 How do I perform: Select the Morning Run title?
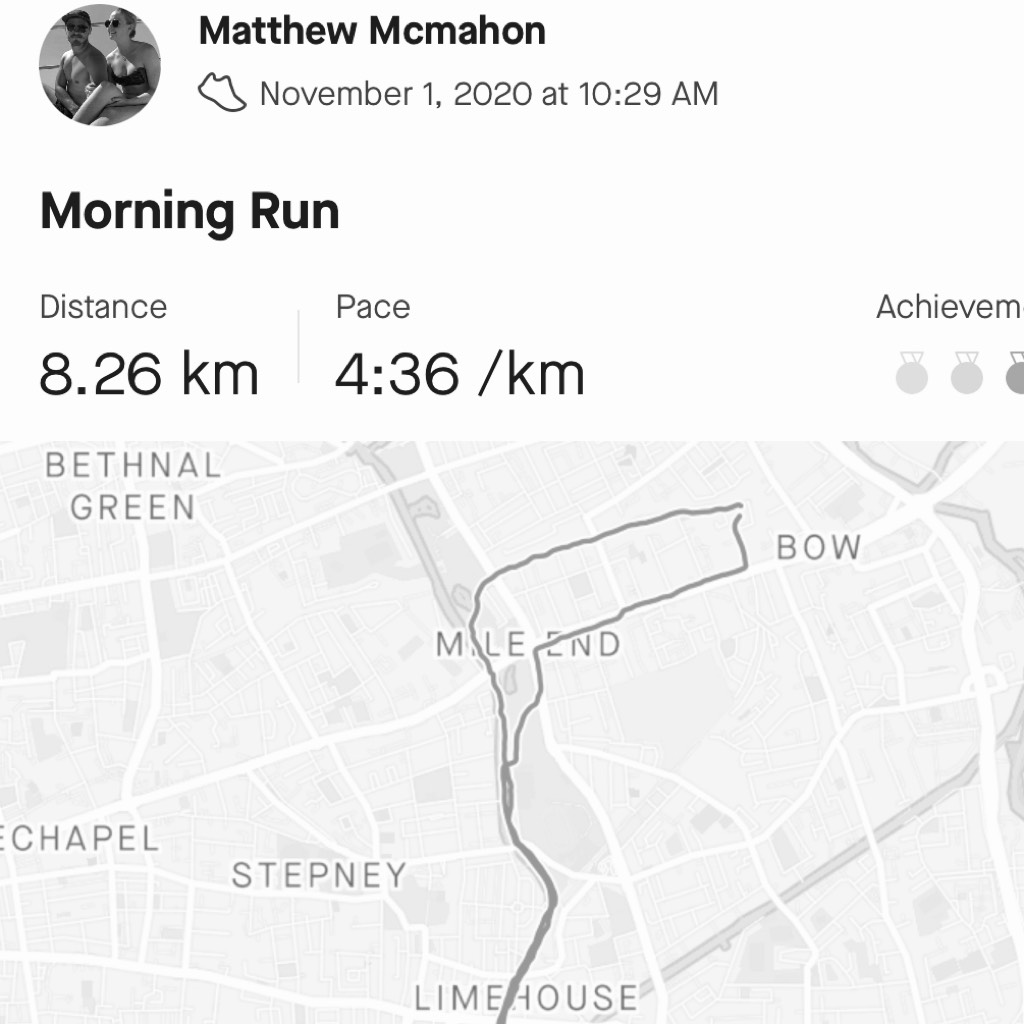(x=190, y=211)
